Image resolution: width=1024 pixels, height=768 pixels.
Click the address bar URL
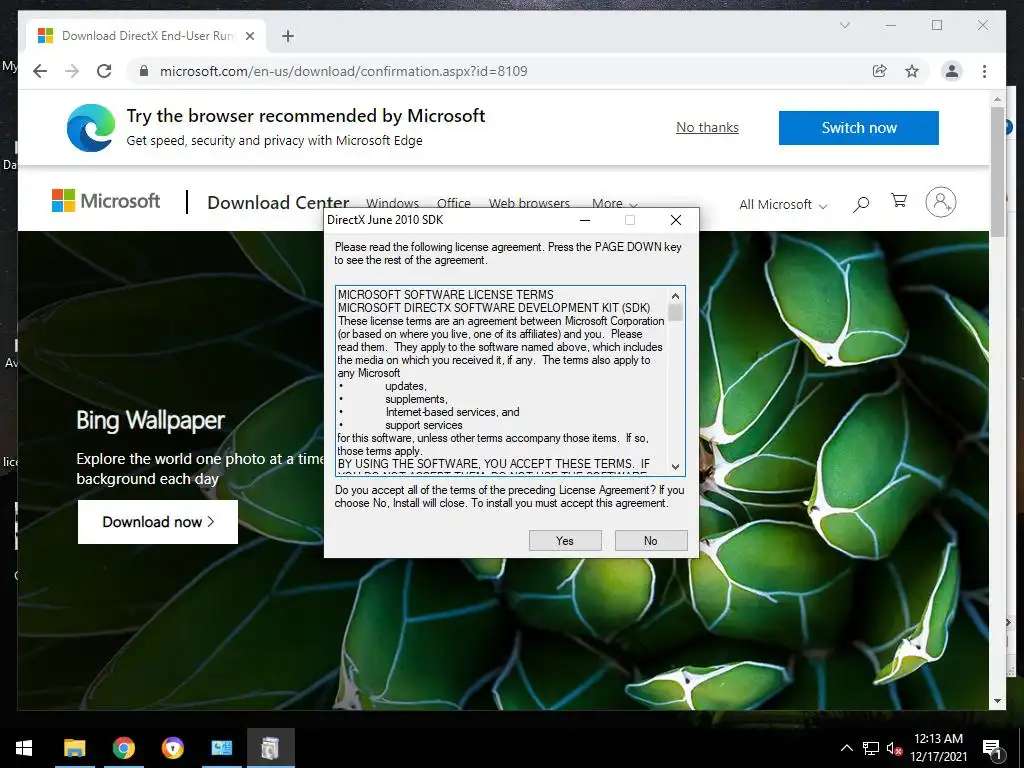click(344, 71)
